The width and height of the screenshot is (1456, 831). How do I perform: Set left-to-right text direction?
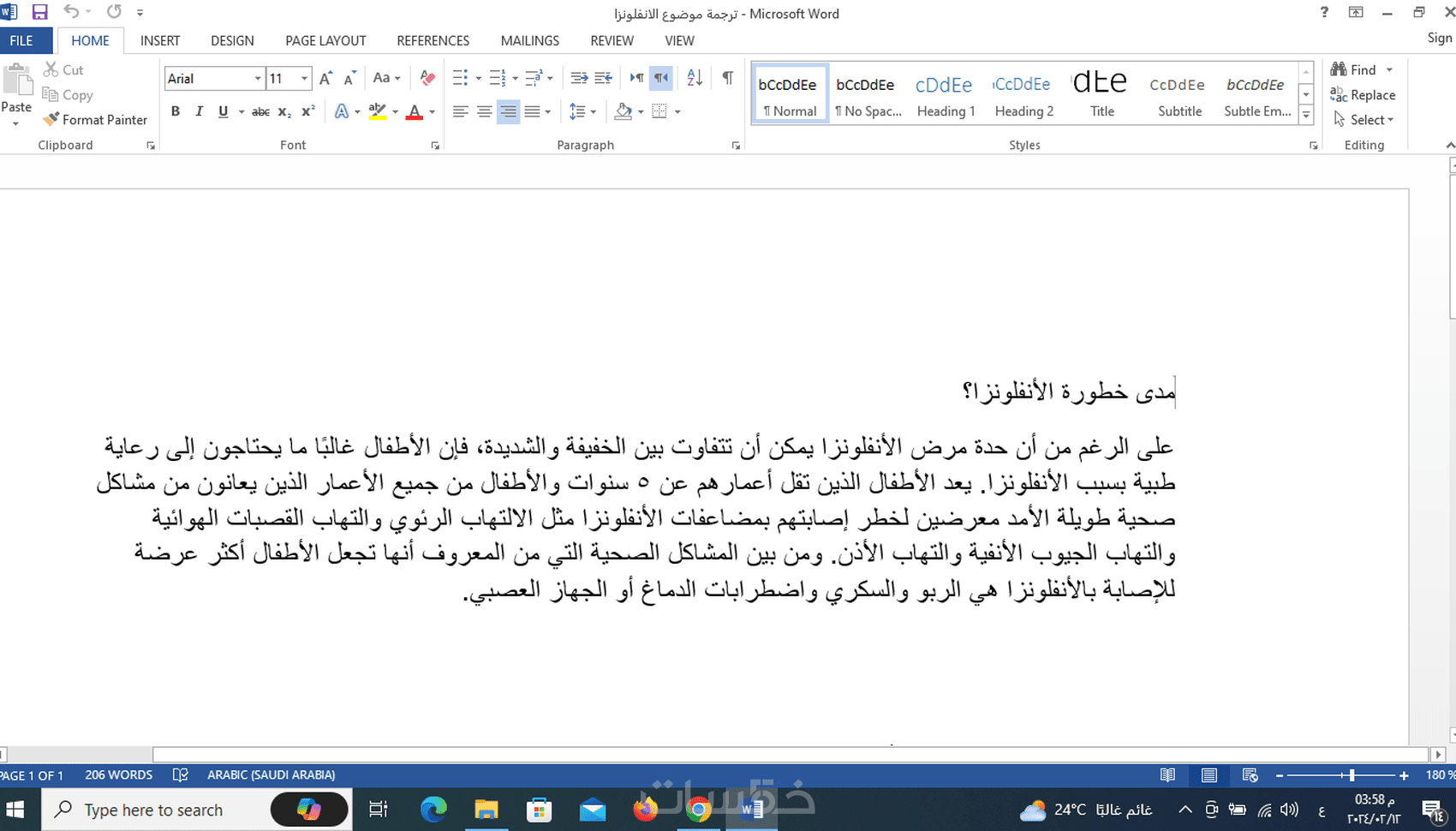[636, 78]
